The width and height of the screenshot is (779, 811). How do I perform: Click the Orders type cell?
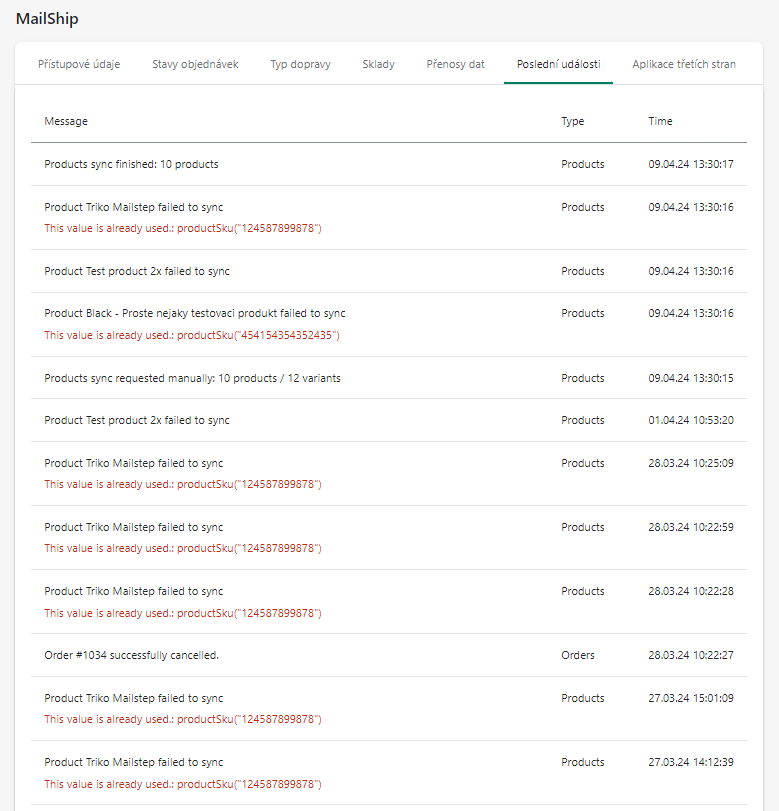(x=578, y=655)
